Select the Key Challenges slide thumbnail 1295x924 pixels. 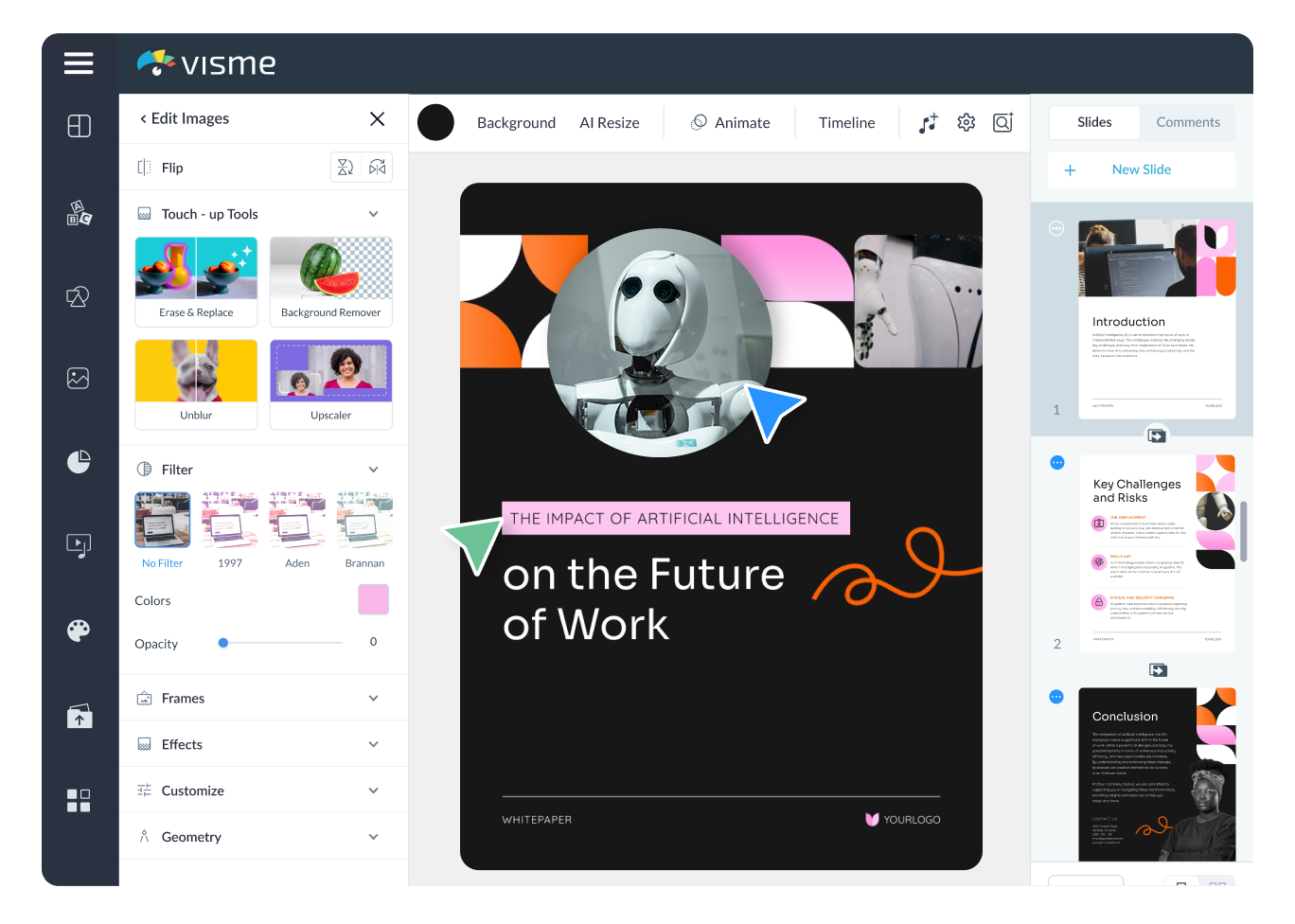1157,553
